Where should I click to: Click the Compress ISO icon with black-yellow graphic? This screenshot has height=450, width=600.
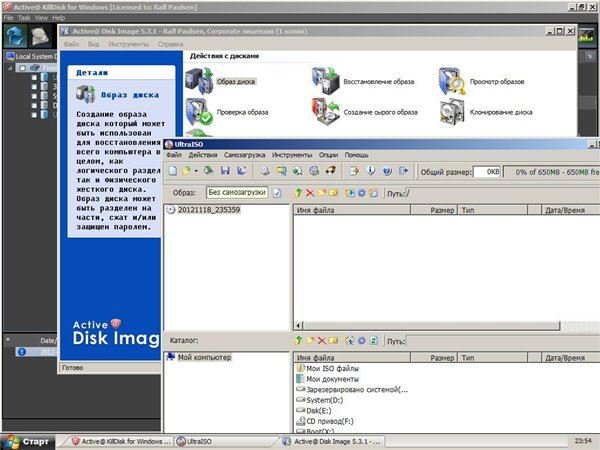(331, 171)
